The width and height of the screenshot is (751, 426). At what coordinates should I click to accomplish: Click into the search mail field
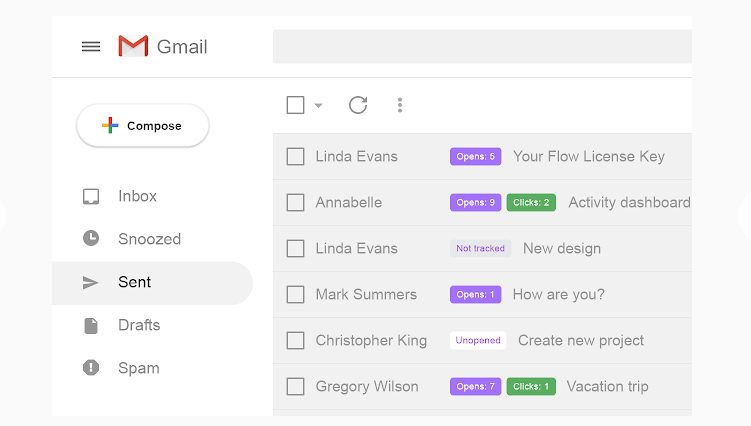coord(480,47)
